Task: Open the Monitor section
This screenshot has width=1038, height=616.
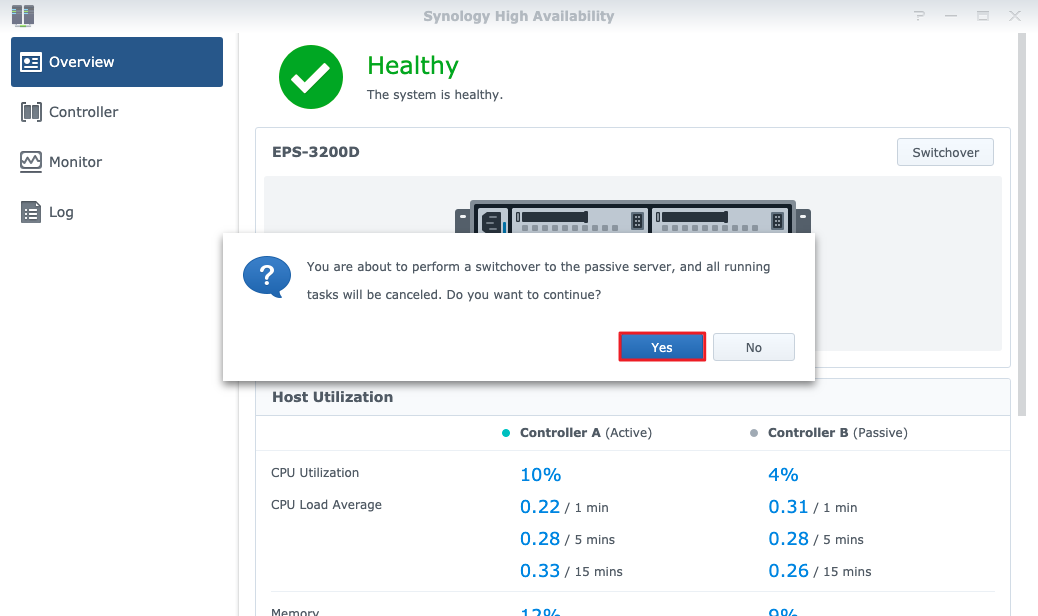Action: pos(117,162)
